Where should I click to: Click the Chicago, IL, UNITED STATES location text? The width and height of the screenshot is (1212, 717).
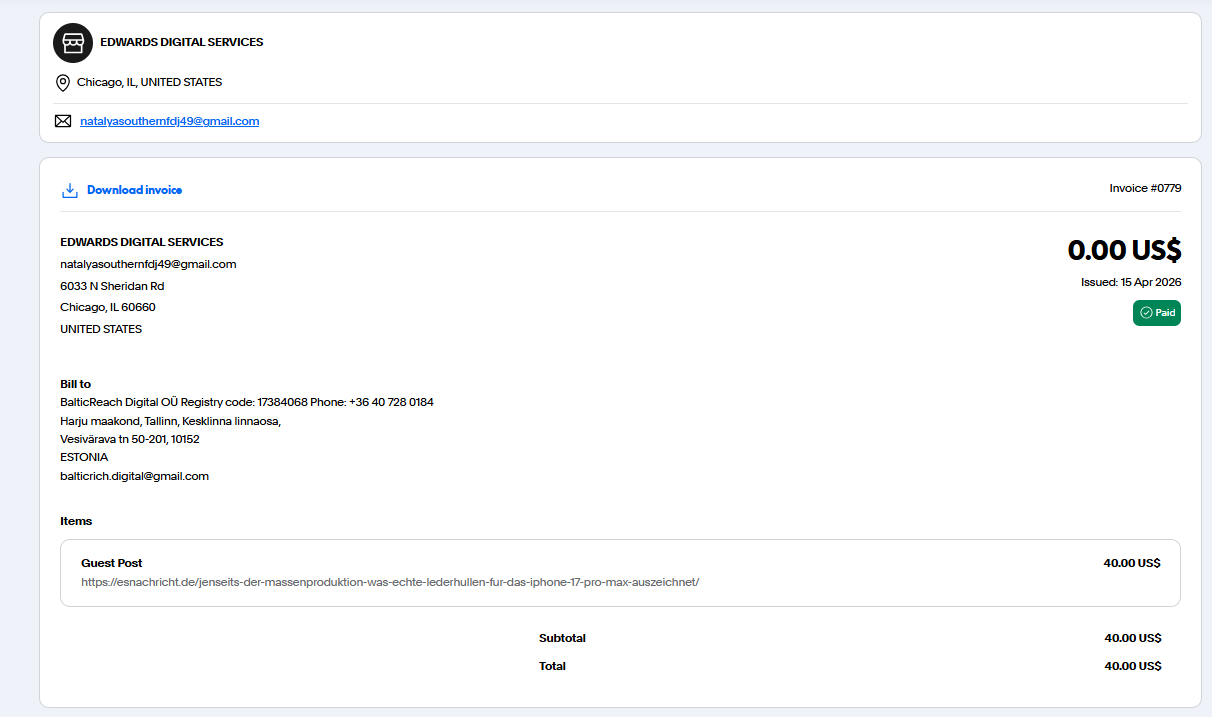tap(149, 82)
